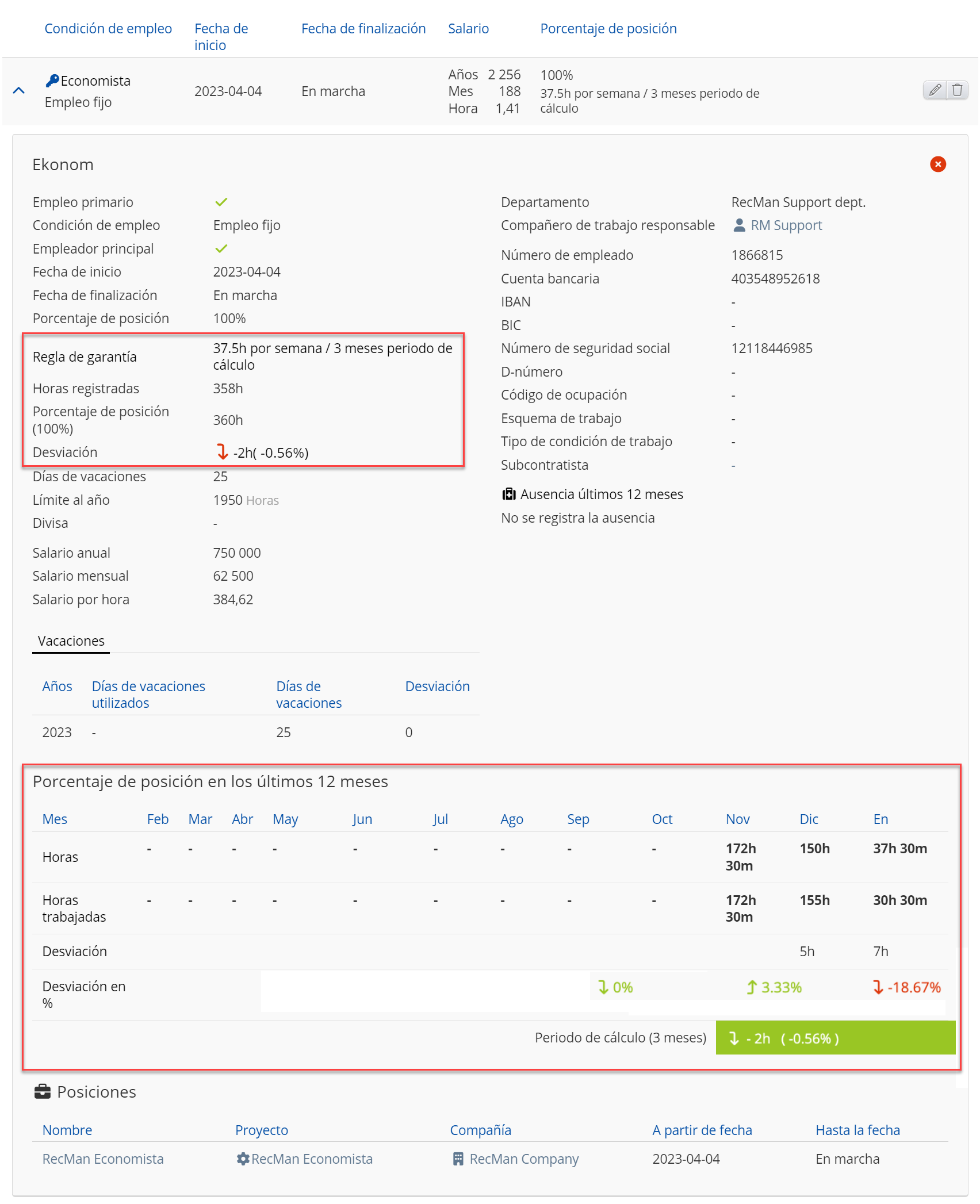Click the pencil edit icon for Economista
980x1204 pixels.
click(935, 90)
